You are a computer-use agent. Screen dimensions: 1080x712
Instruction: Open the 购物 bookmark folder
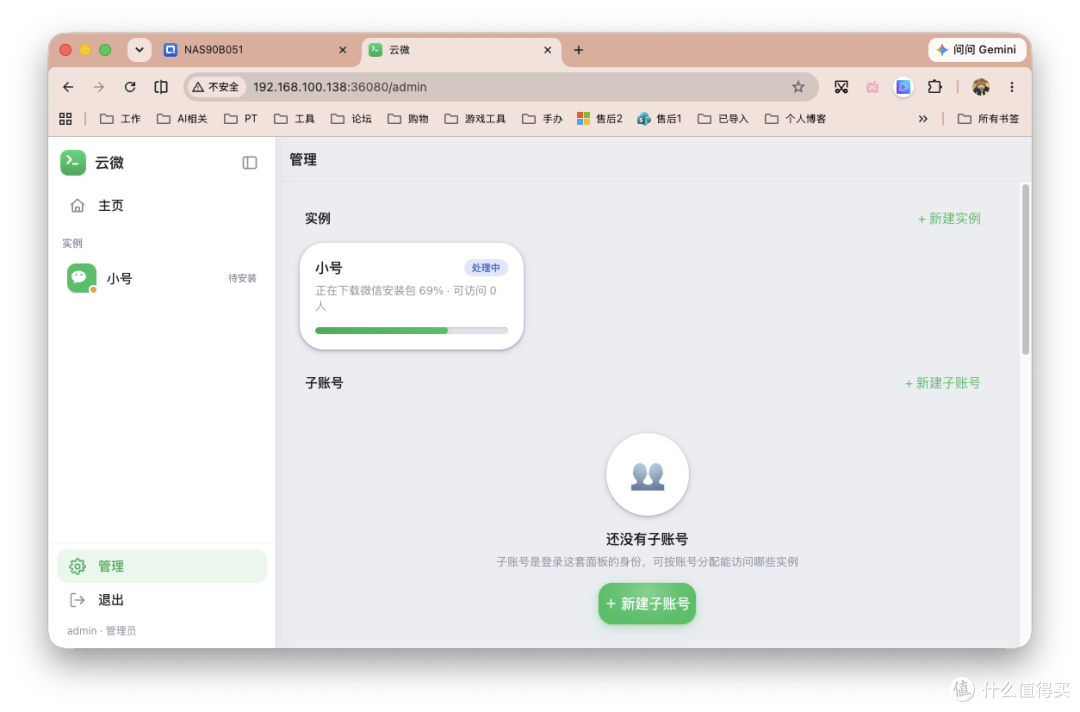408,118
